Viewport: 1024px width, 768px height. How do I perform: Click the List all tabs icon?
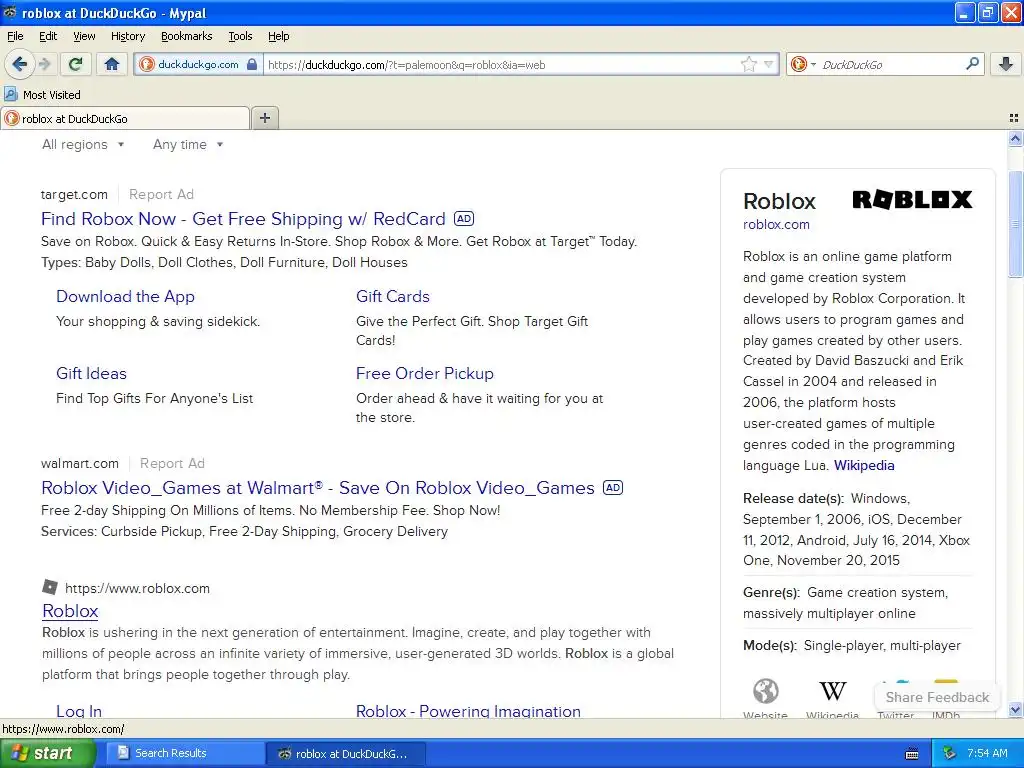click(x=1014, y=118)
